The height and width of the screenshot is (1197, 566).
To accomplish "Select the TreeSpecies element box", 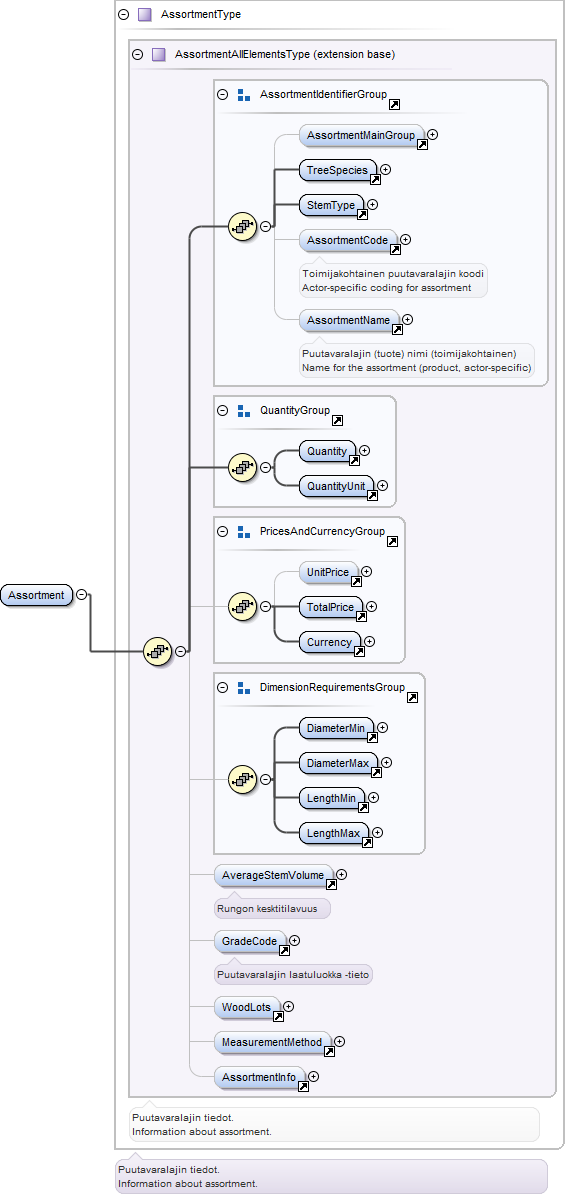I will (338, 170).
